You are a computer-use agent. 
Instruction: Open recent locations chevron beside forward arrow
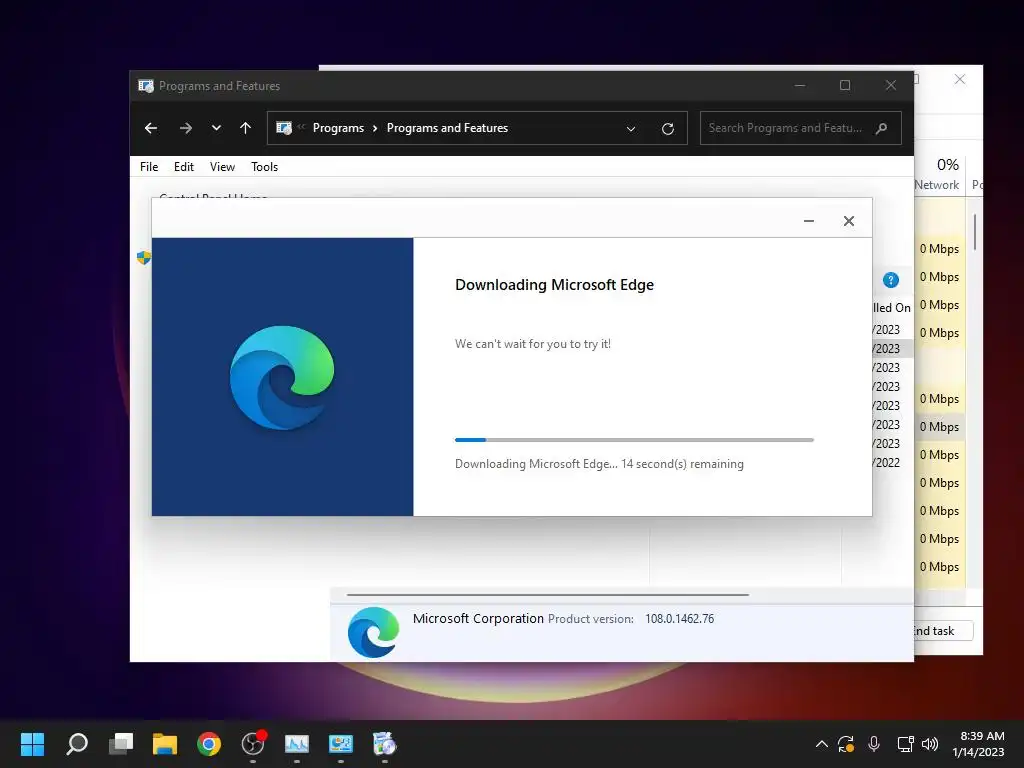pyautogui.click(x=216, y=128)
